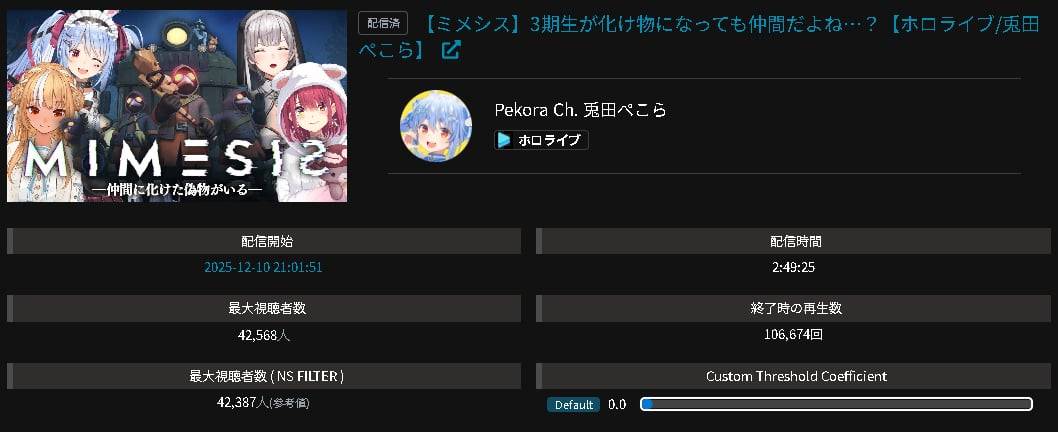Click the 0.0 coefficient value
The width and height of the screenshot is (1058, 432).
coord(617,404)
